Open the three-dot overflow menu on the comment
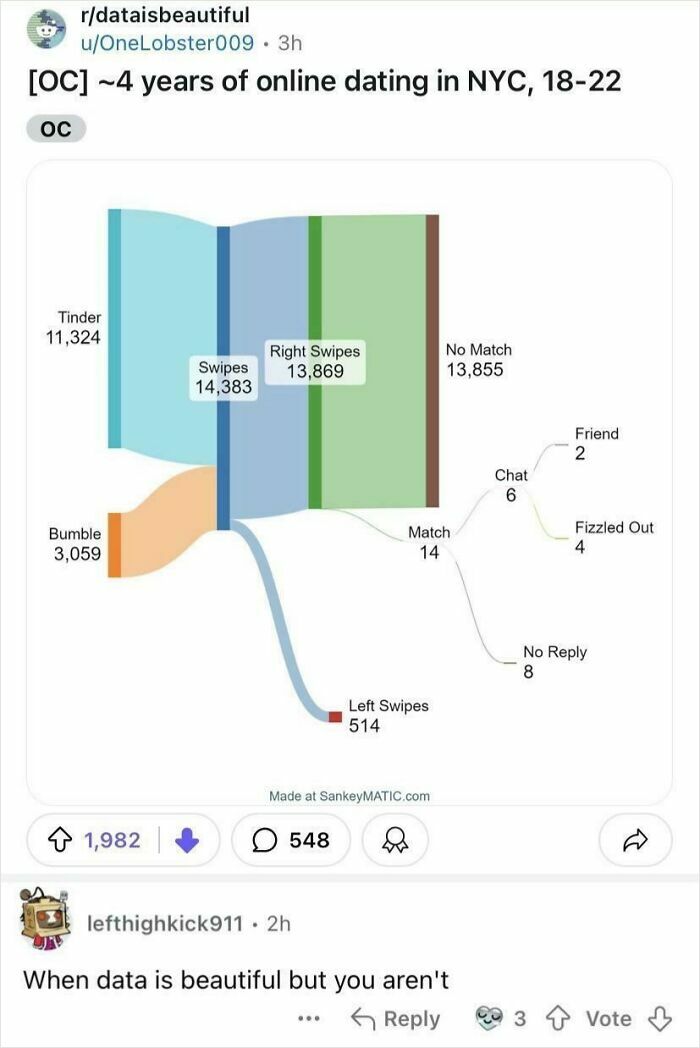Screen dimensions: 700x1048 (x=308, y=1018)
